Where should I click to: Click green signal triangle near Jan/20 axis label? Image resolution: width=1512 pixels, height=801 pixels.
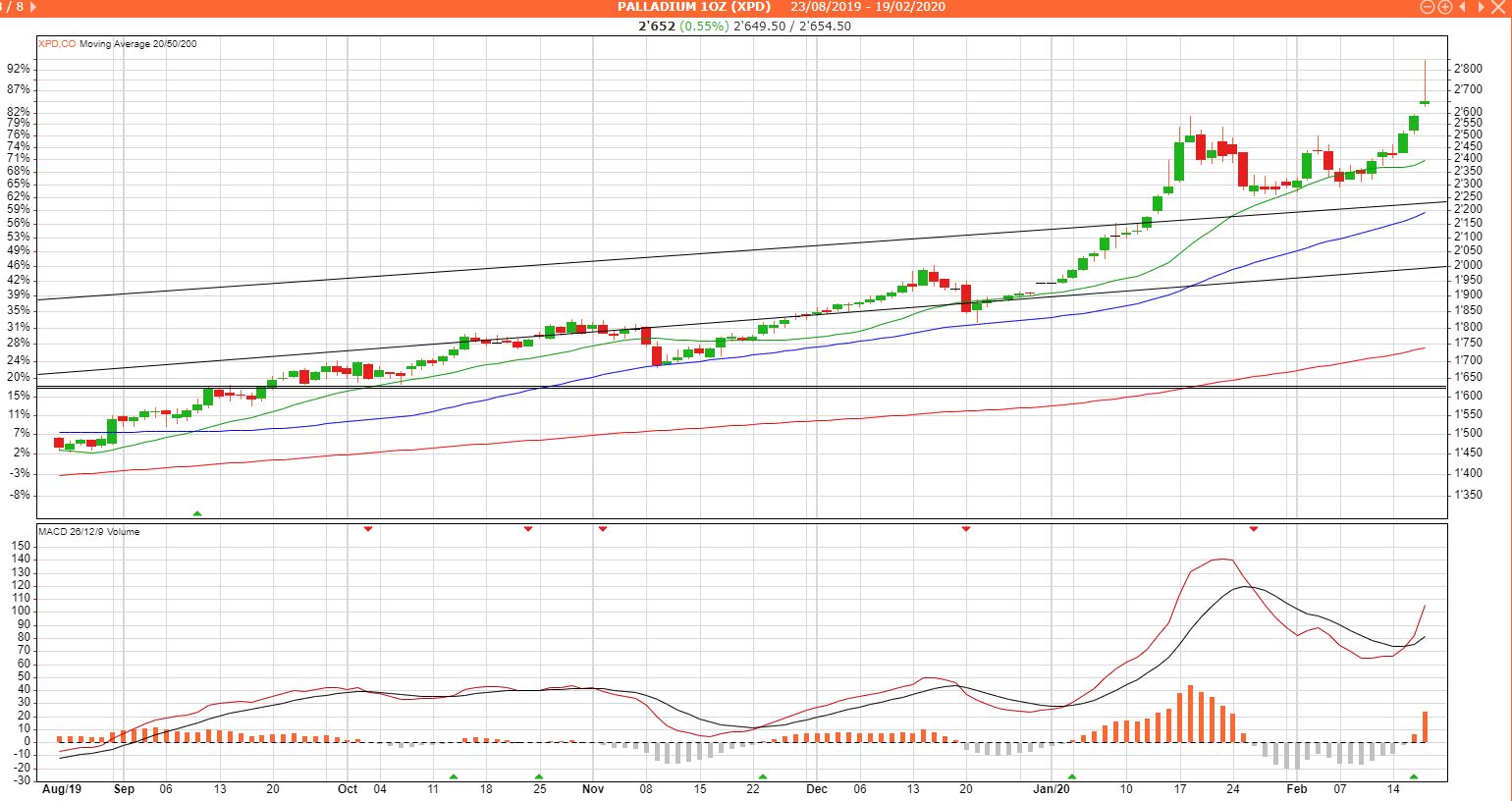1072,776
